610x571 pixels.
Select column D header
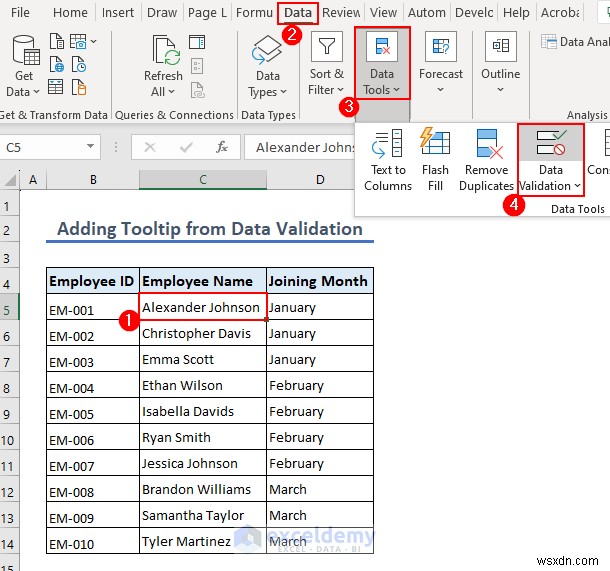coord(320,180)
